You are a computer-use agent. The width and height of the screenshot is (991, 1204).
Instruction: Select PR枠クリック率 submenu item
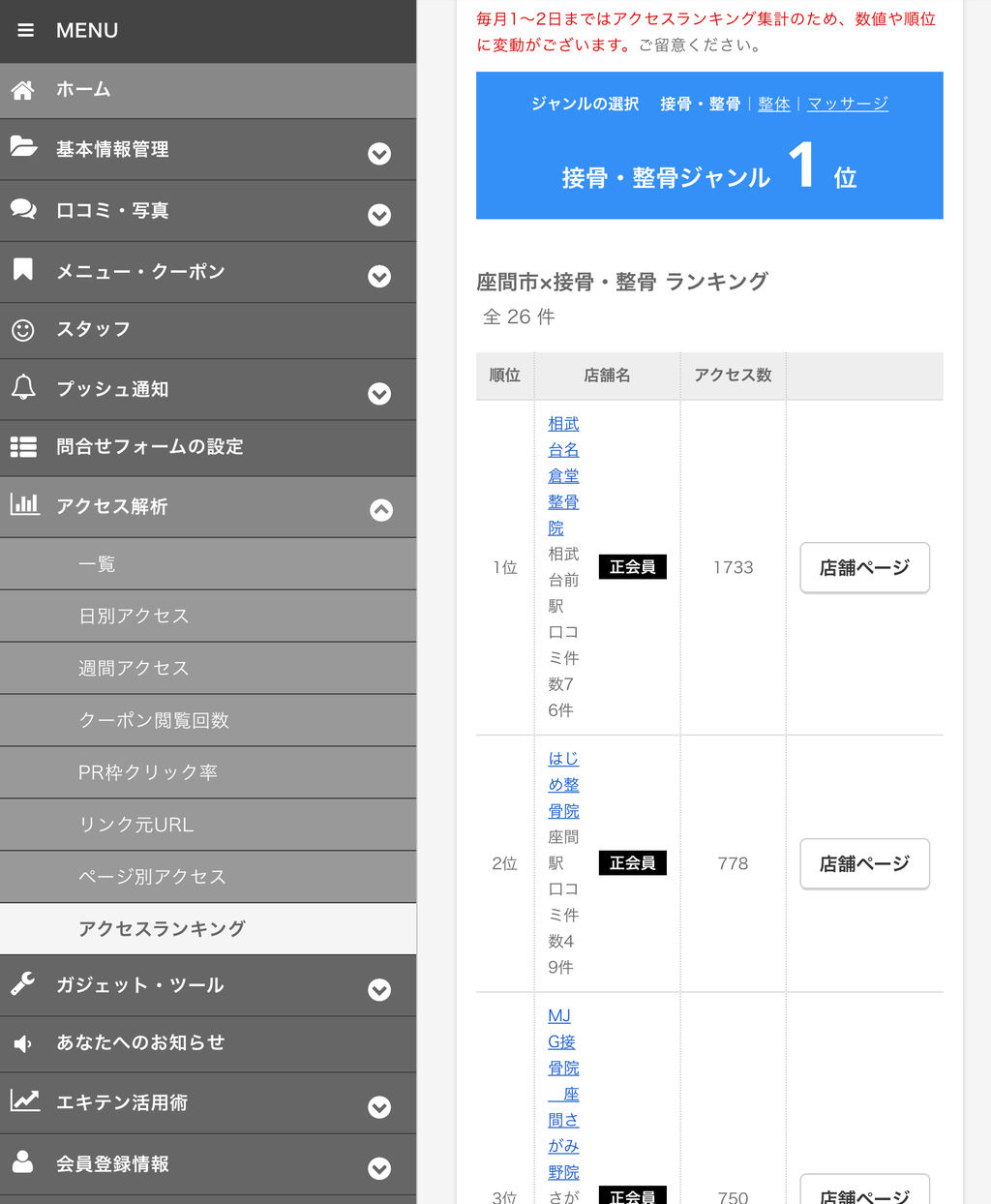tap(208, 772)
